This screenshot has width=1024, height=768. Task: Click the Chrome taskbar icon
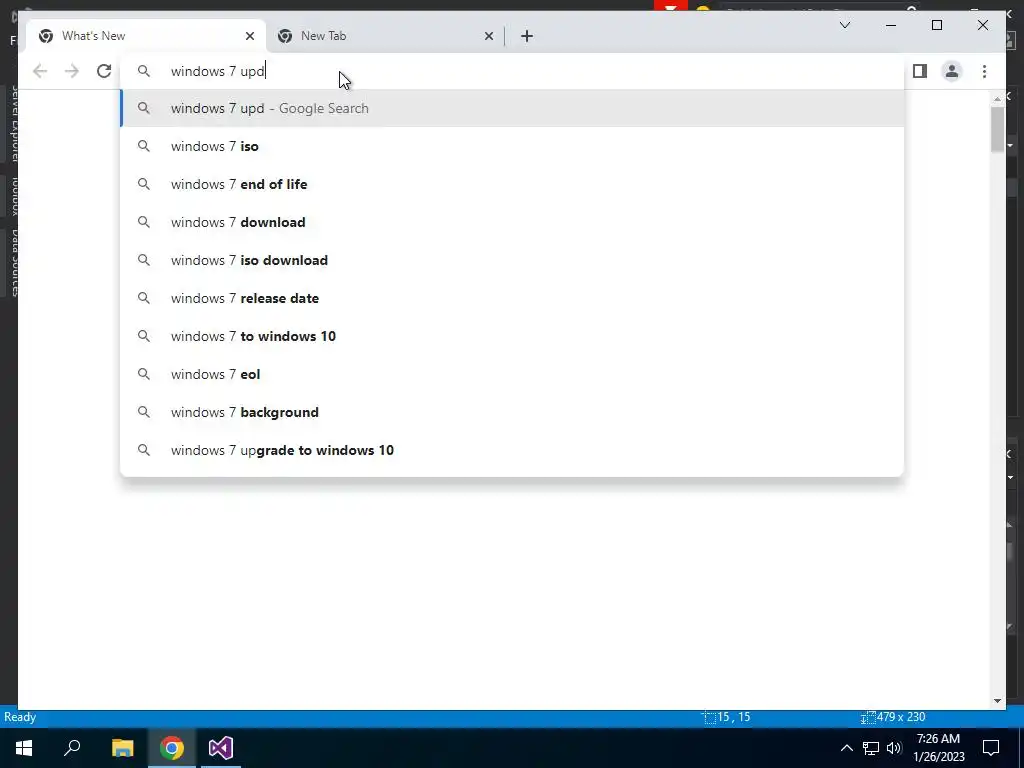(x=172, y=748)
